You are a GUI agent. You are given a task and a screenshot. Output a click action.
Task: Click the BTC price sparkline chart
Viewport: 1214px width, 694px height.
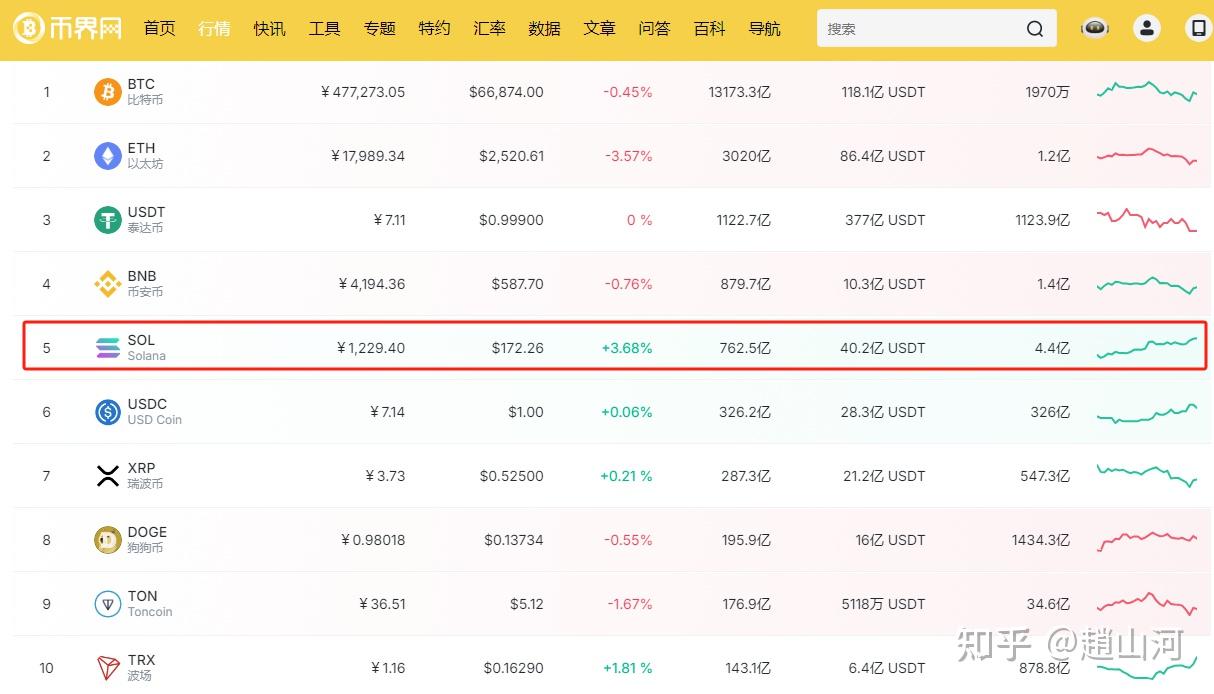1146,91
